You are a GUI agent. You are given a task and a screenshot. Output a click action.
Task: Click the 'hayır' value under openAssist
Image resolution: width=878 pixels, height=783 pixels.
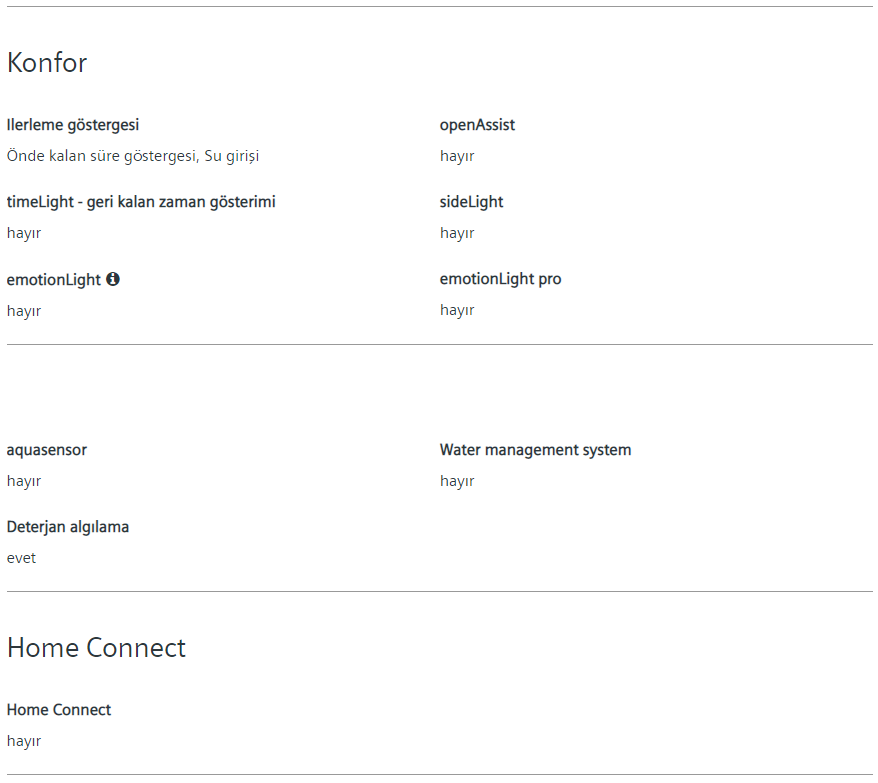pyautogui.click(x=457, y=156)
